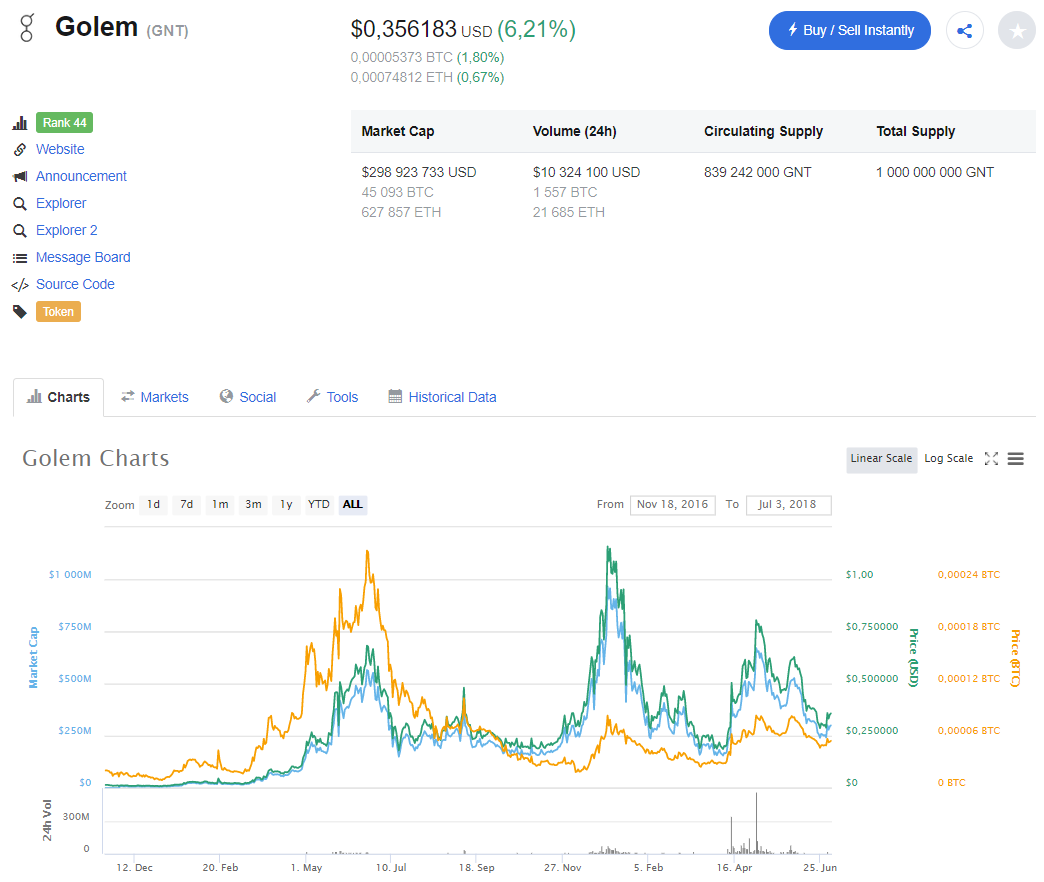Click the 45 093 BTC market cap value
Viewport: 1044px width, 882px height.
397,192
